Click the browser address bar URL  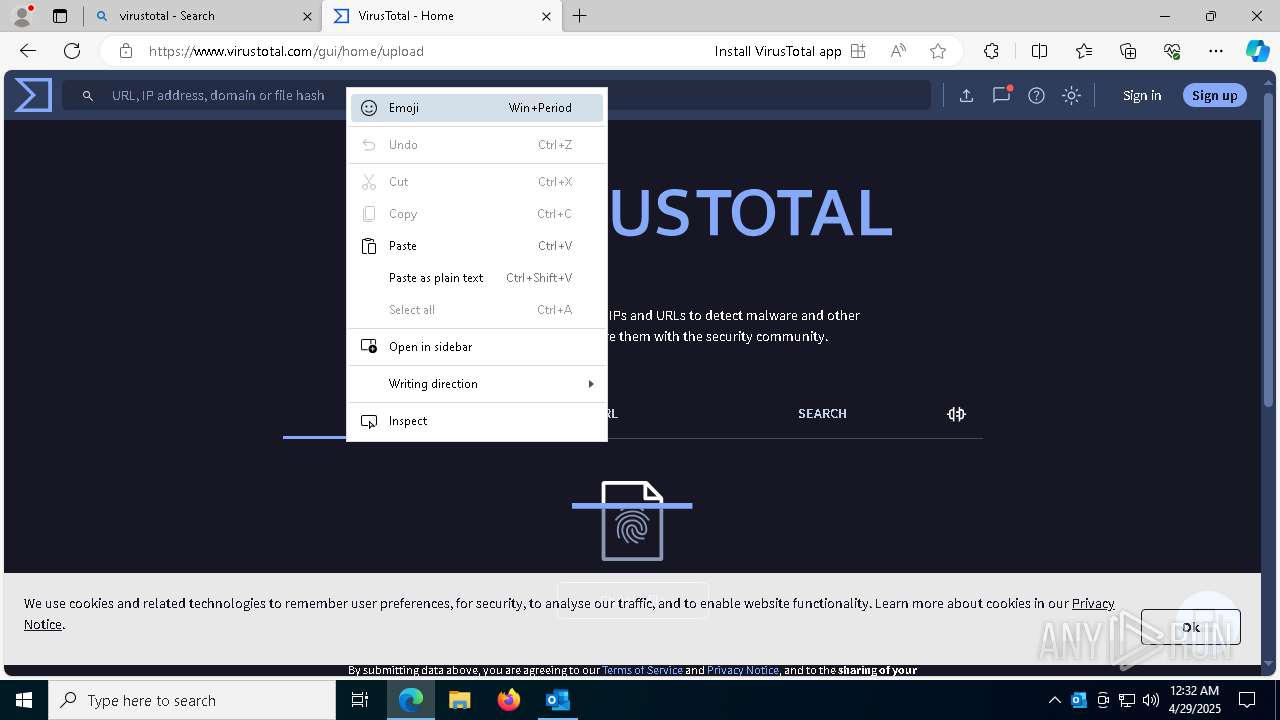[x=286, y=51]
